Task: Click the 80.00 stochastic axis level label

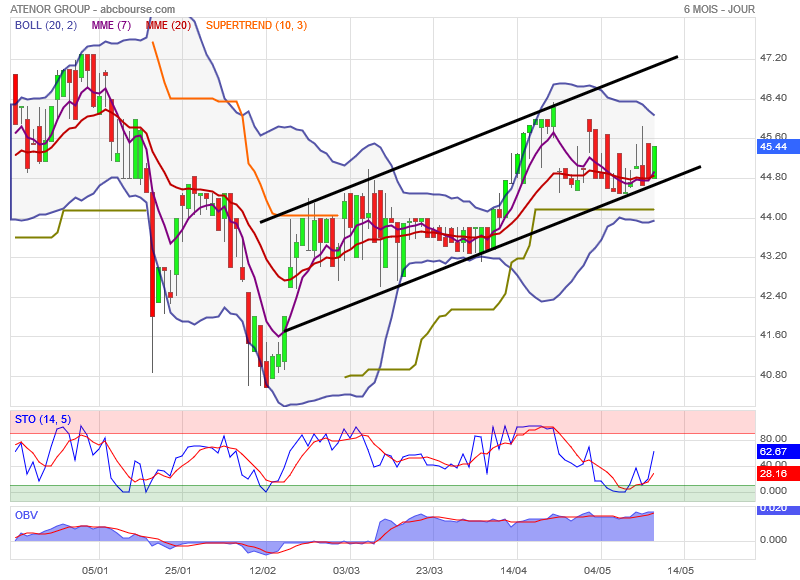Action: click(x=773, y=437)
